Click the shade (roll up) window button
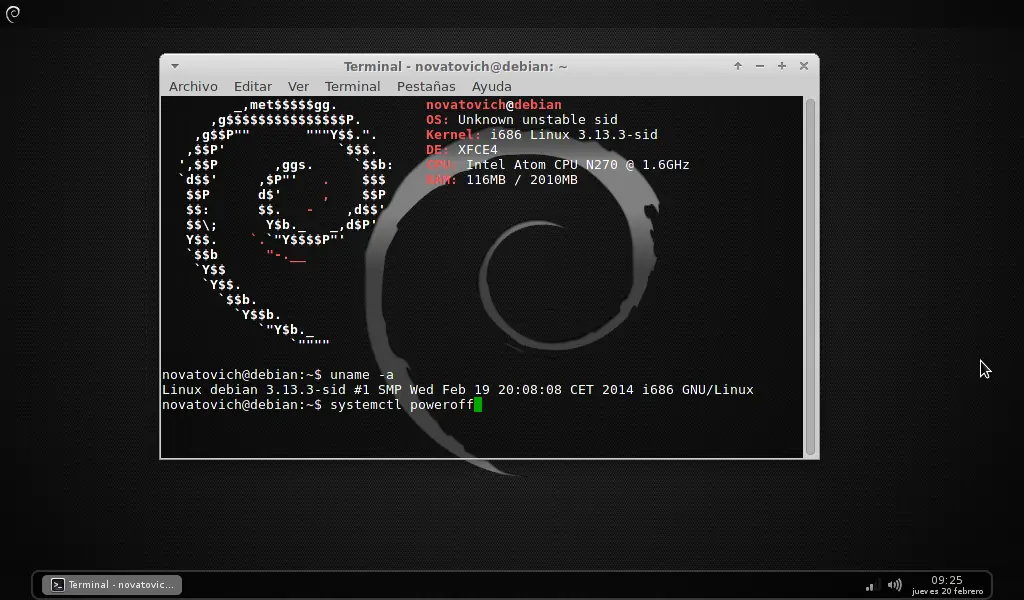This screenshot has width=1024, height=600. pyautogui.click(x=738, y=66)
